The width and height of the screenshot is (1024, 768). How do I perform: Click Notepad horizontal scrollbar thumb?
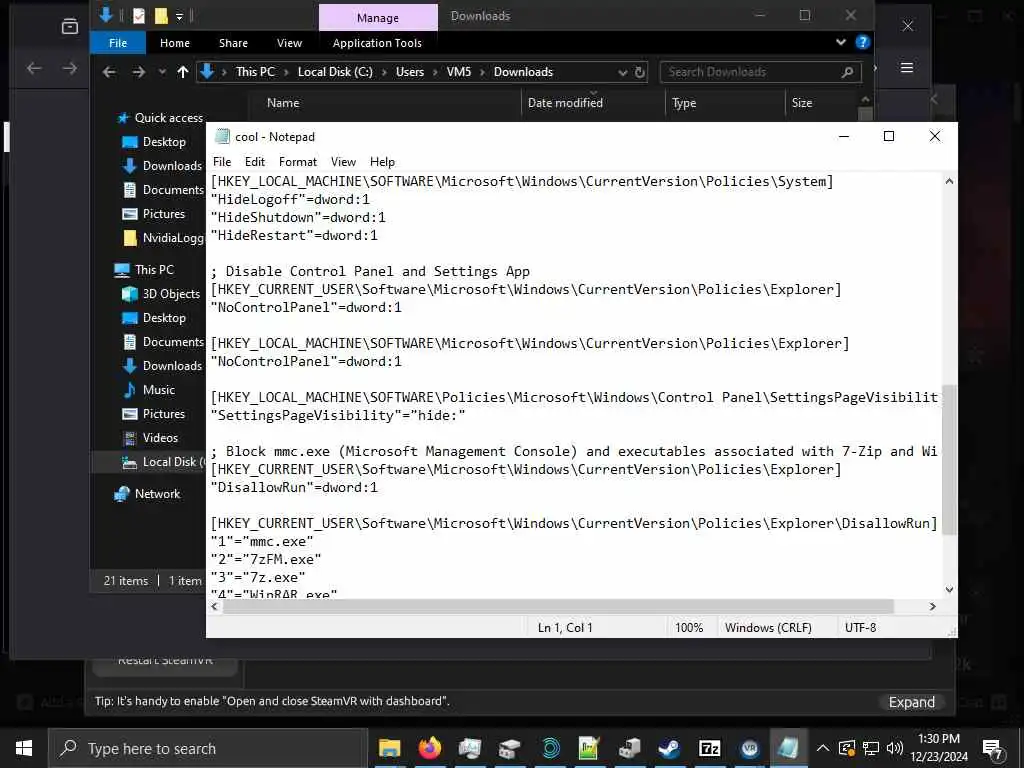(x=558, y=607)
